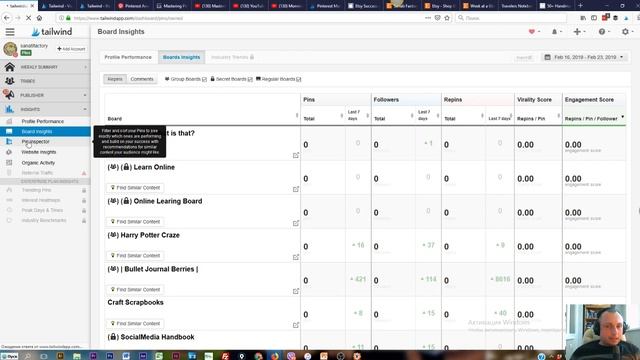
Task: Click the browser back arrow
Action: pos(7,18)
